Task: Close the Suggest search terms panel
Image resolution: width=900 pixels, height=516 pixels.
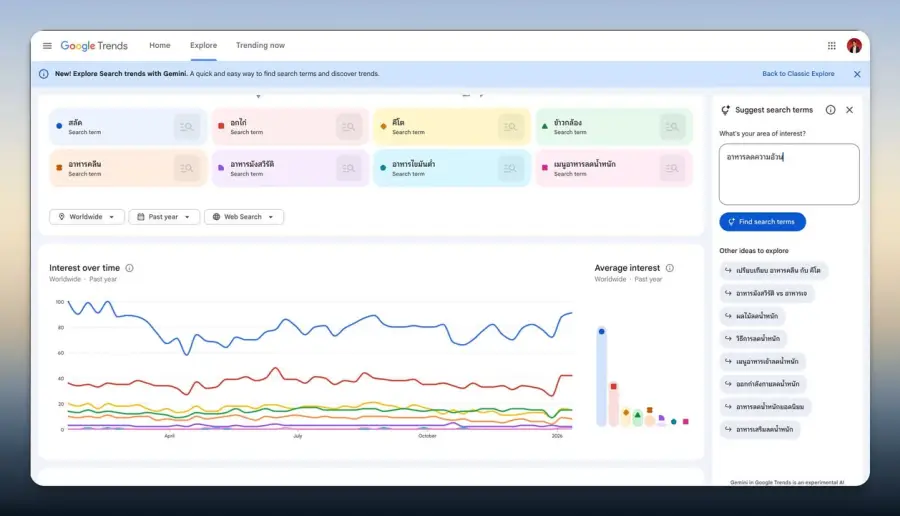Action: 849,110
